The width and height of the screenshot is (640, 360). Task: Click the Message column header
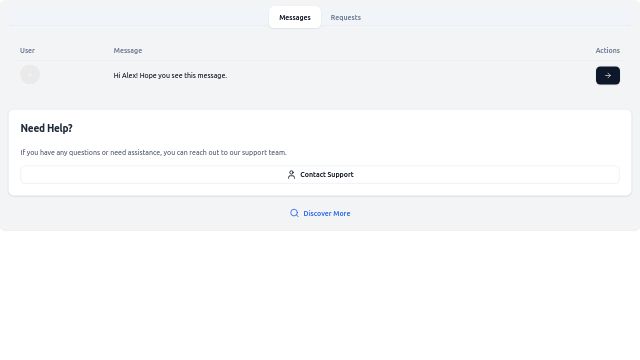click(128, 51)
